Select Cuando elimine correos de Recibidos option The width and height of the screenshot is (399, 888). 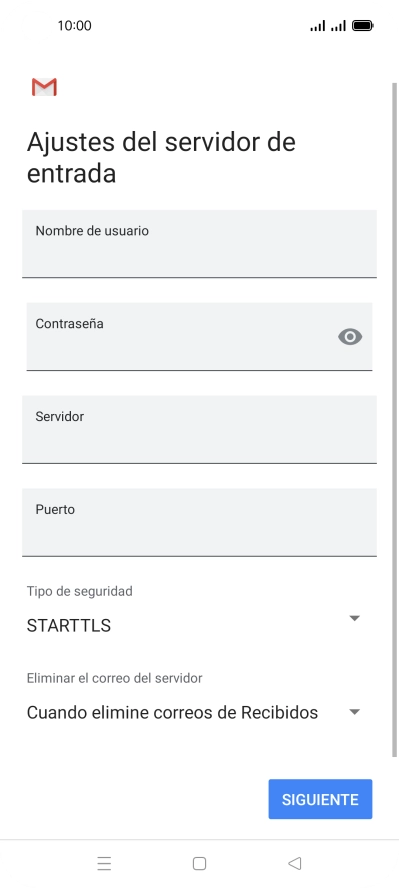(172, 712)
